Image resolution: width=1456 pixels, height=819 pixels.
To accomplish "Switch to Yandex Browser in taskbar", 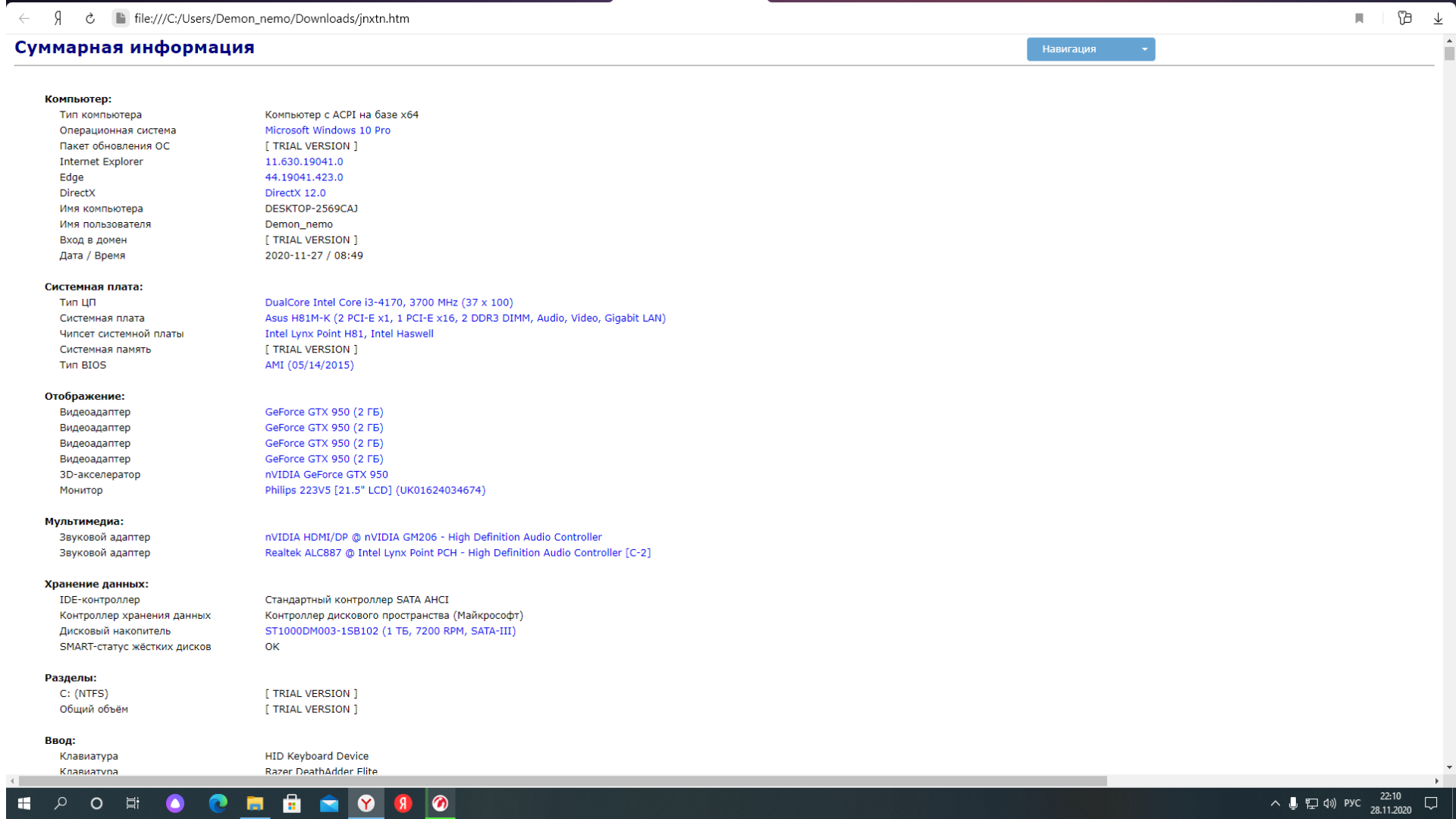I will pos(366,803).
